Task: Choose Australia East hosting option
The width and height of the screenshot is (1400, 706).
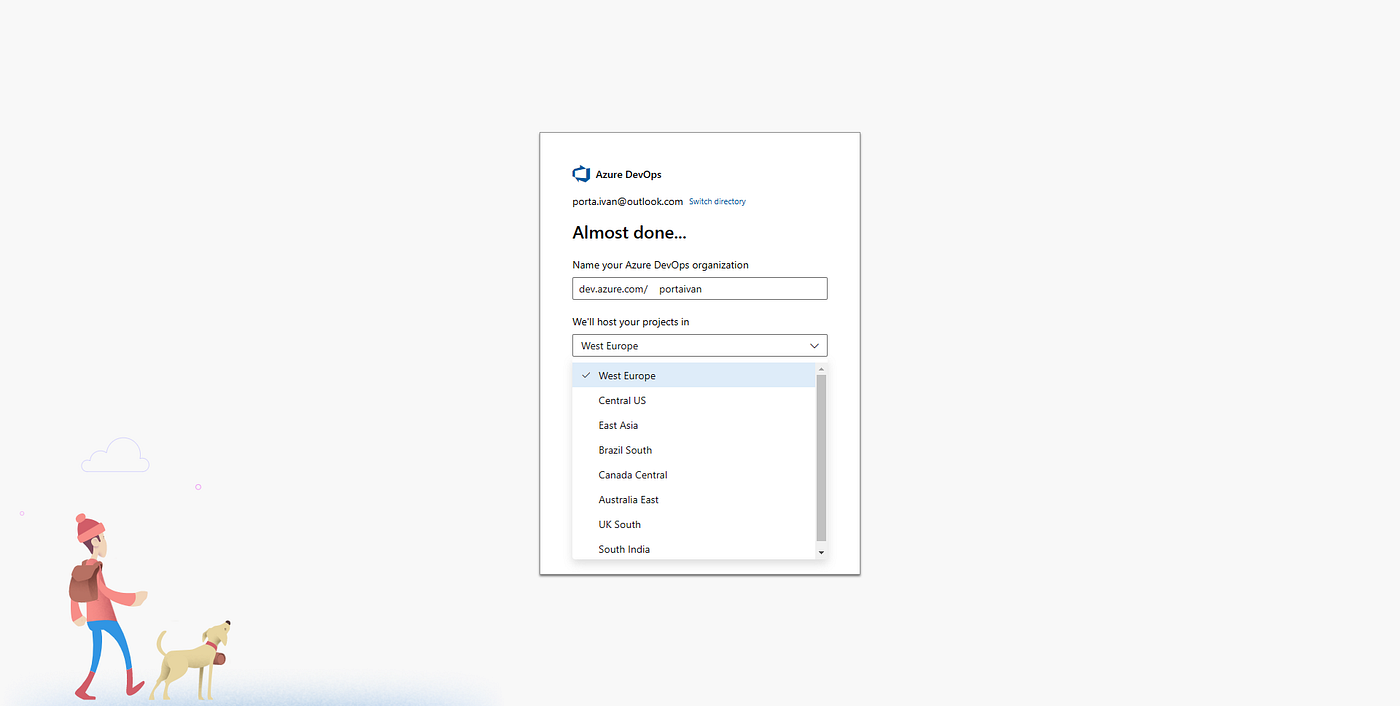Action: pyautogui.click(x=628, y=499)
